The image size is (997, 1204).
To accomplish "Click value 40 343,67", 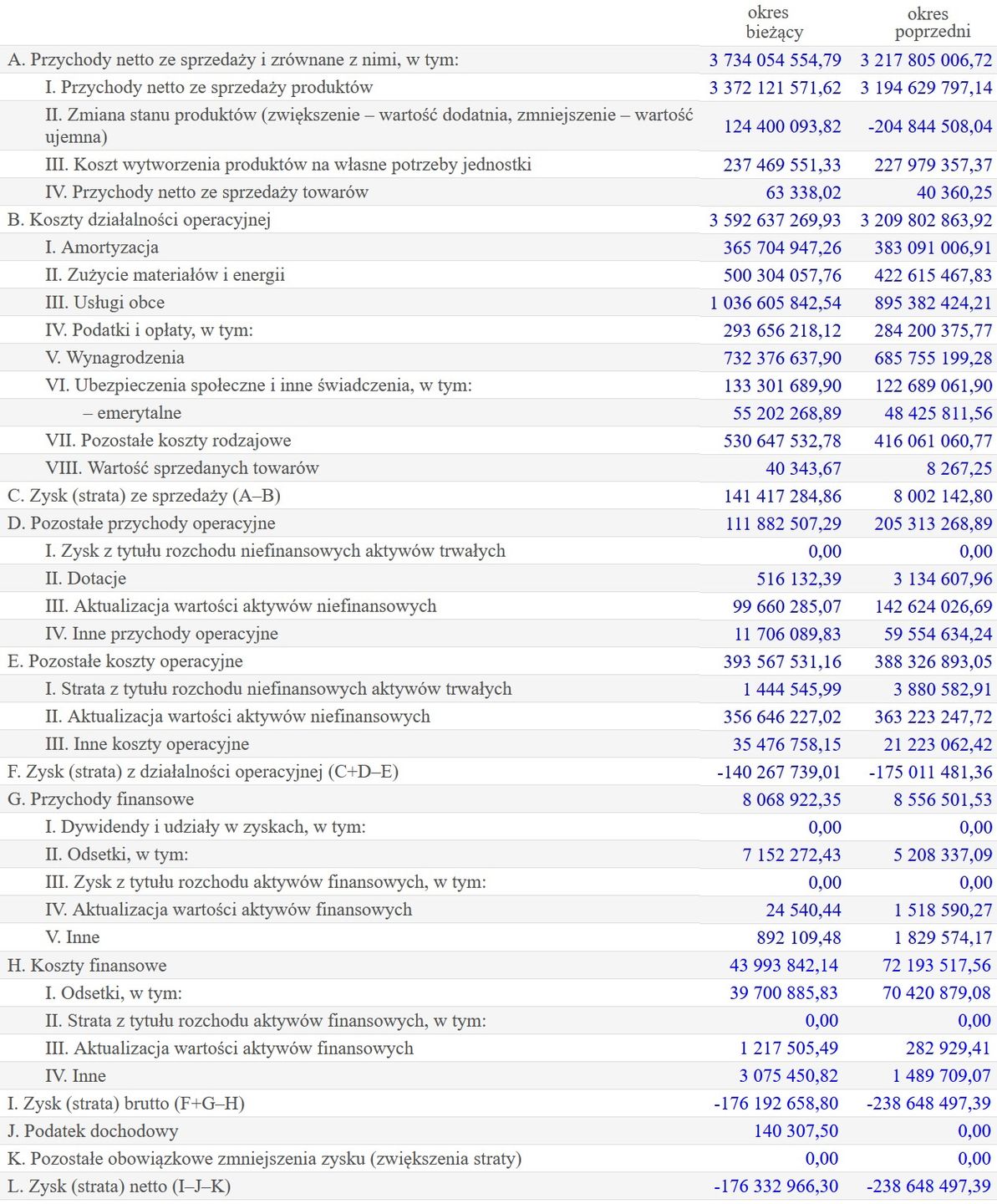I will click(804, 468).
